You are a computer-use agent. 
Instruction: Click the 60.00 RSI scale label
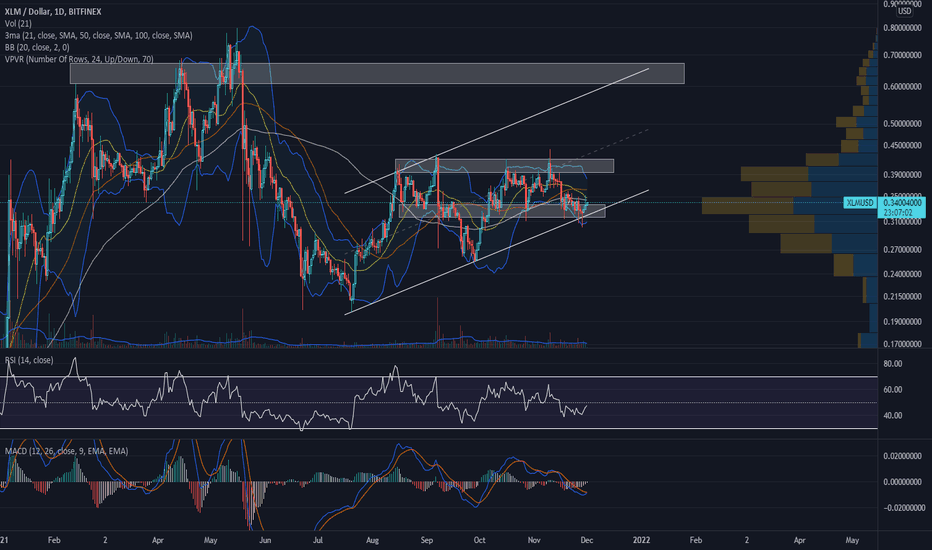tap(893, 389)
